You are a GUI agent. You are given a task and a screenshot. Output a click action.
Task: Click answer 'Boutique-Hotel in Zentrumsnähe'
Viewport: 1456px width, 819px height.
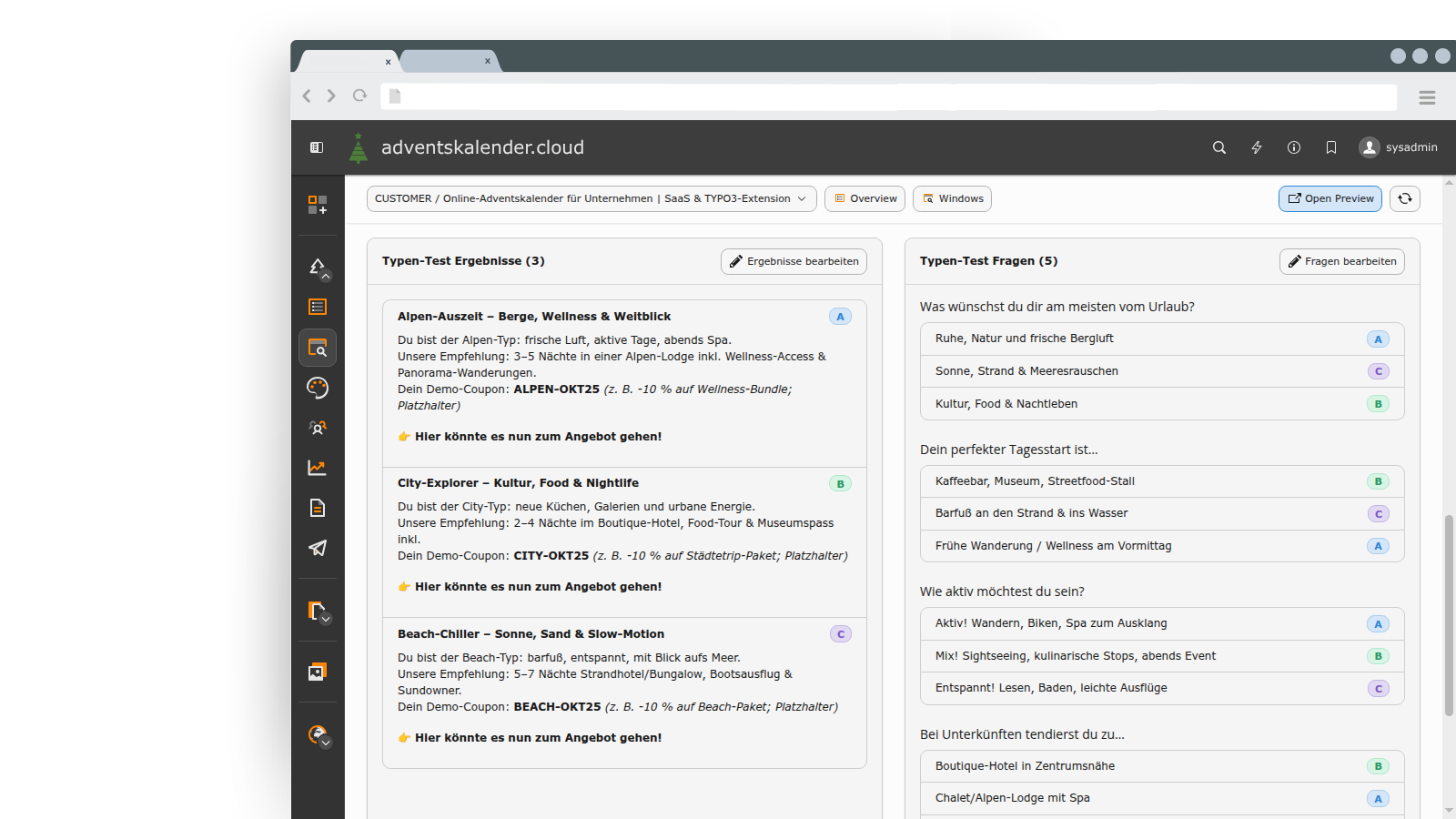1162,766
